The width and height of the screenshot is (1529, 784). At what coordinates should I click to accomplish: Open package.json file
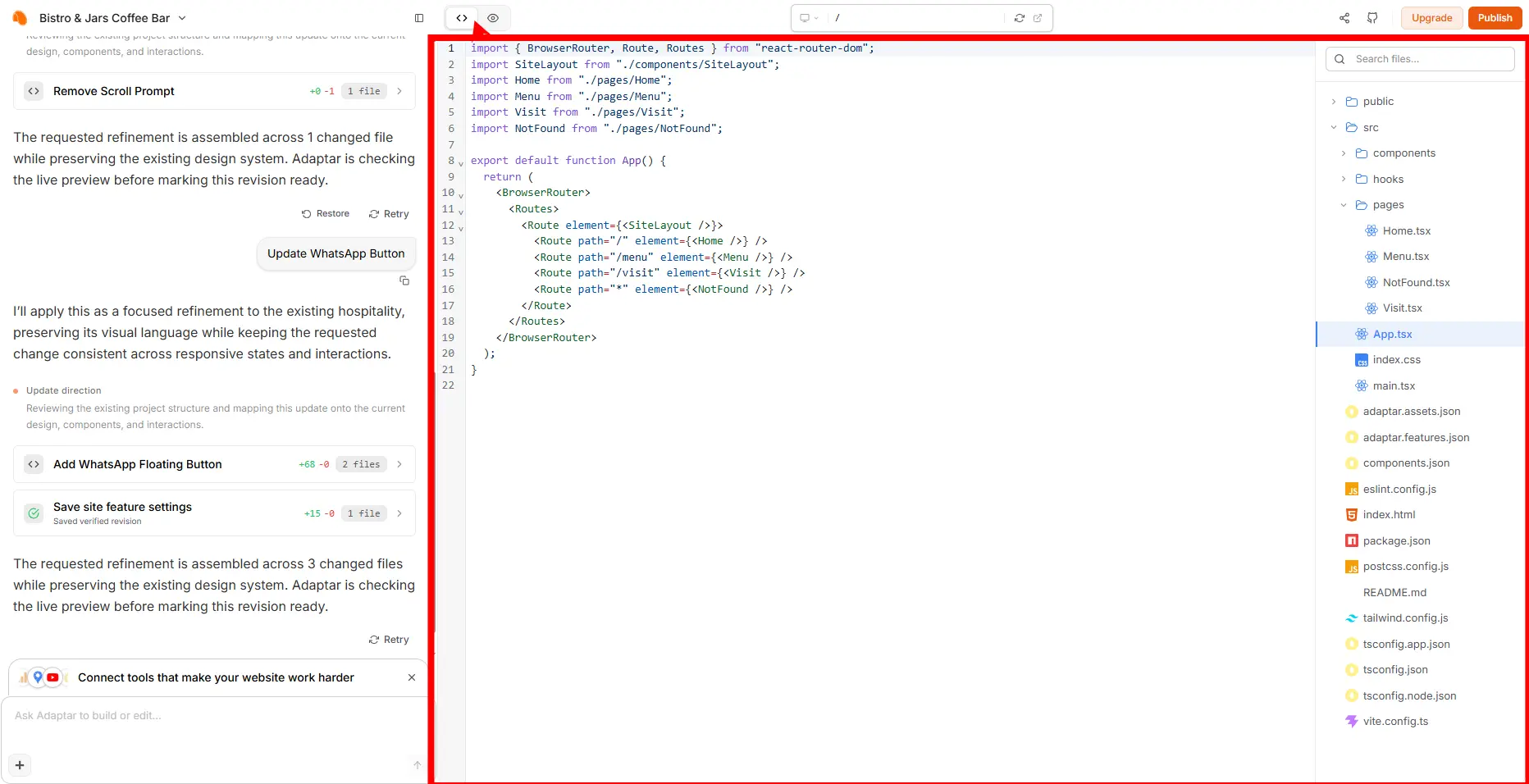pyautogui.click(x=1420, y=541)
